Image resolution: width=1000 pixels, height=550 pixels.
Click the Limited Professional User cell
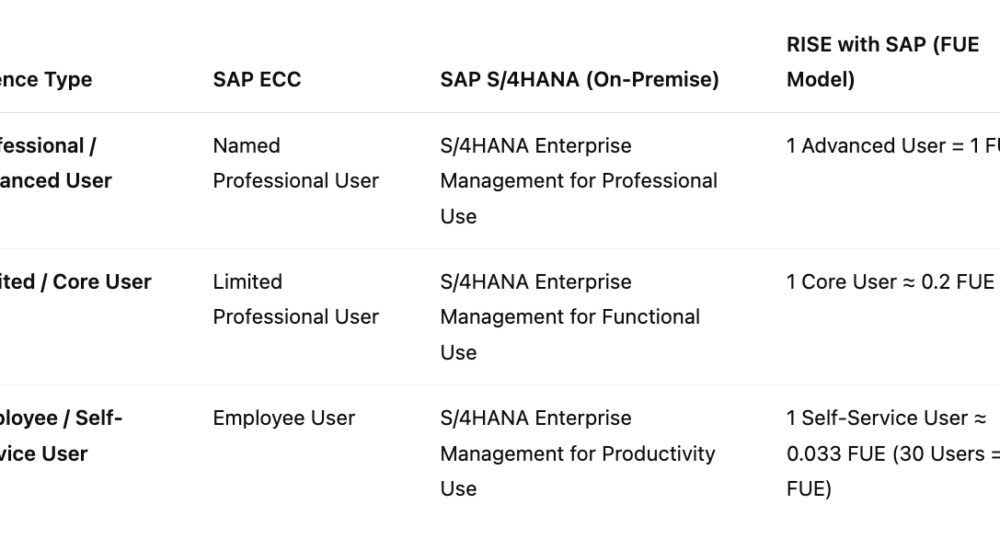295,299
